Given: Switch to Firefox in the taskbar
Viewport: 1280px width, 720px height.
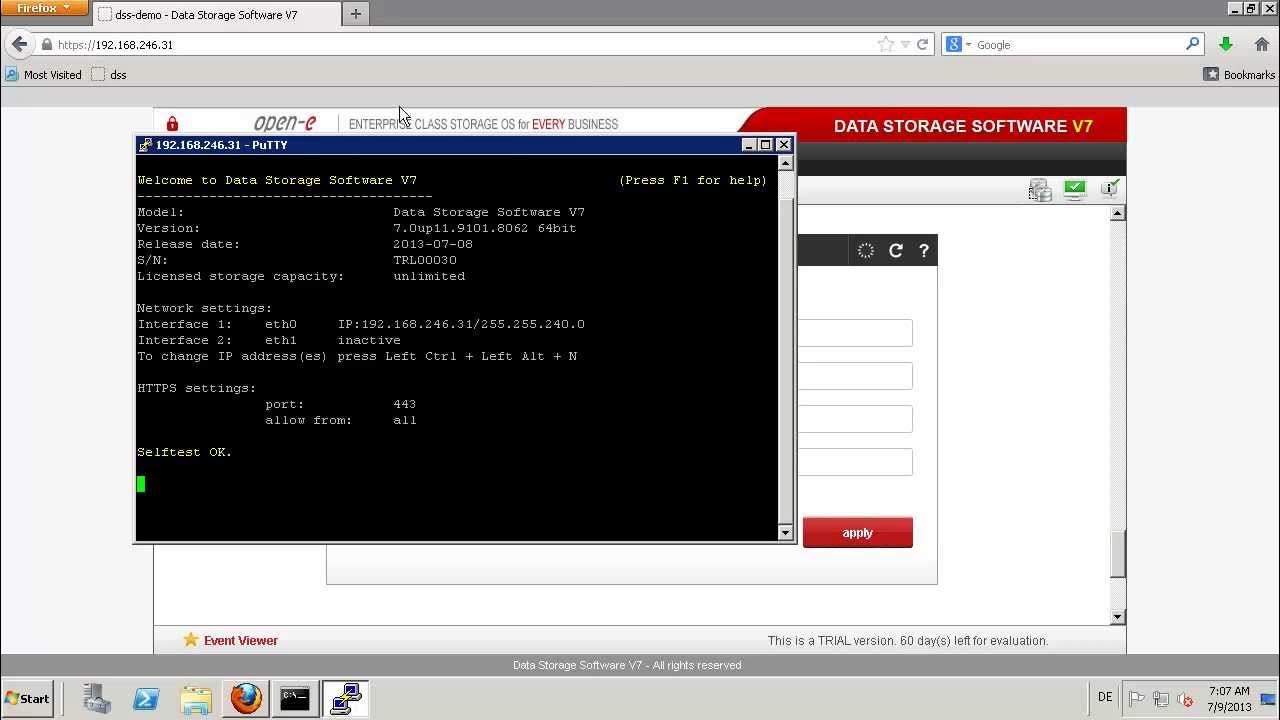Looking at the screenshot, I should click(245, 699).
